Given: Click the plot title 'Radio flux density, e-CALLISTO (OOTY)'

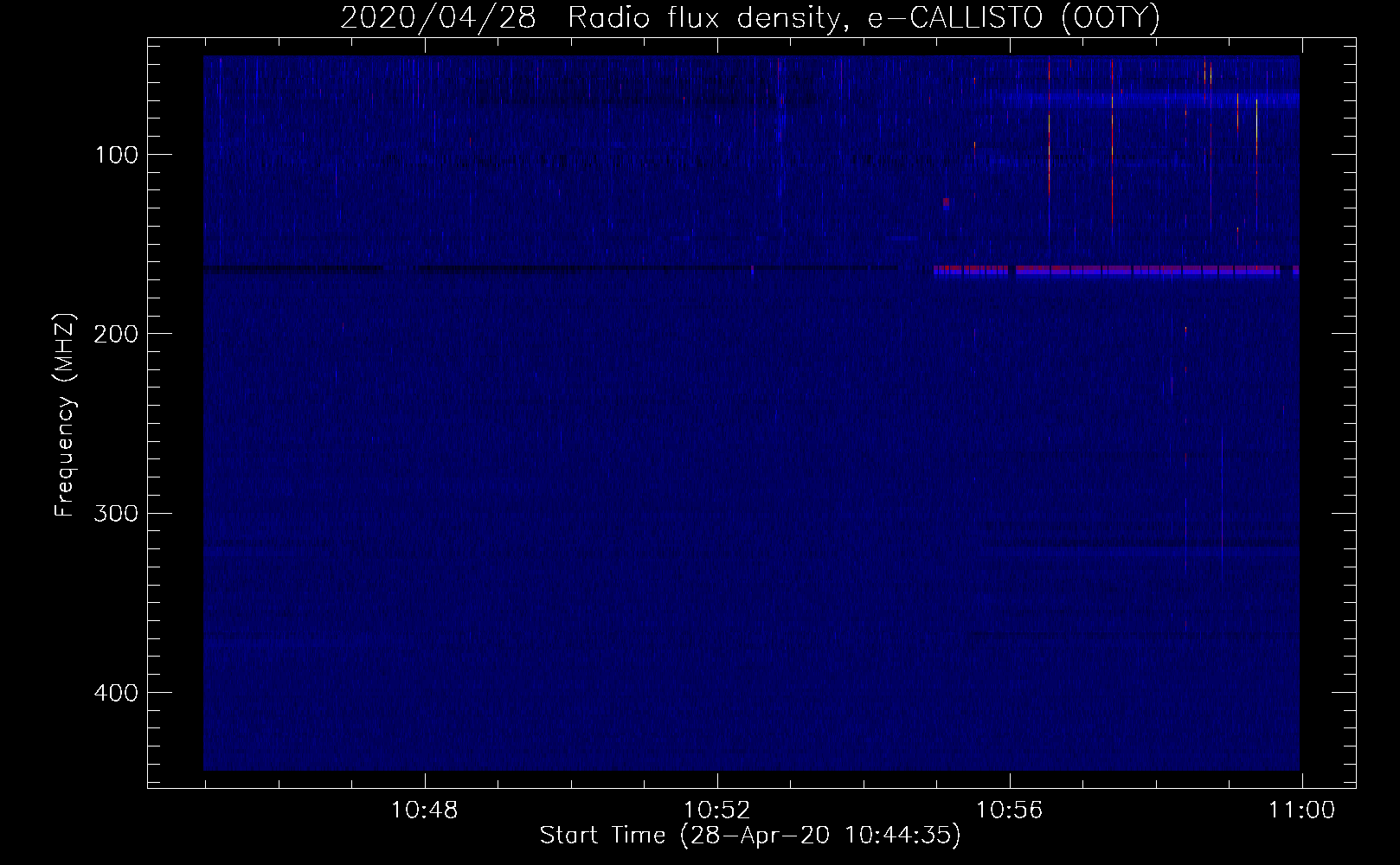Looking at the screenshot, I should [863, 18].
